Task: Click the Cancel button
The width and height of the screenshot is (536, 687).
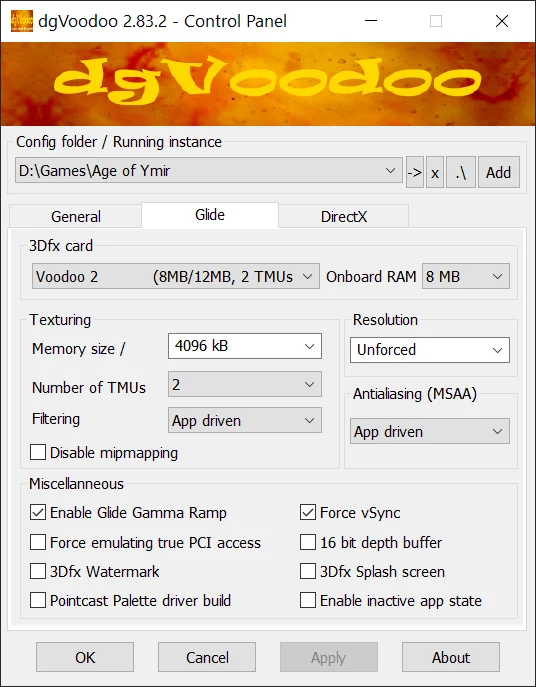Action: pos(207,657)
